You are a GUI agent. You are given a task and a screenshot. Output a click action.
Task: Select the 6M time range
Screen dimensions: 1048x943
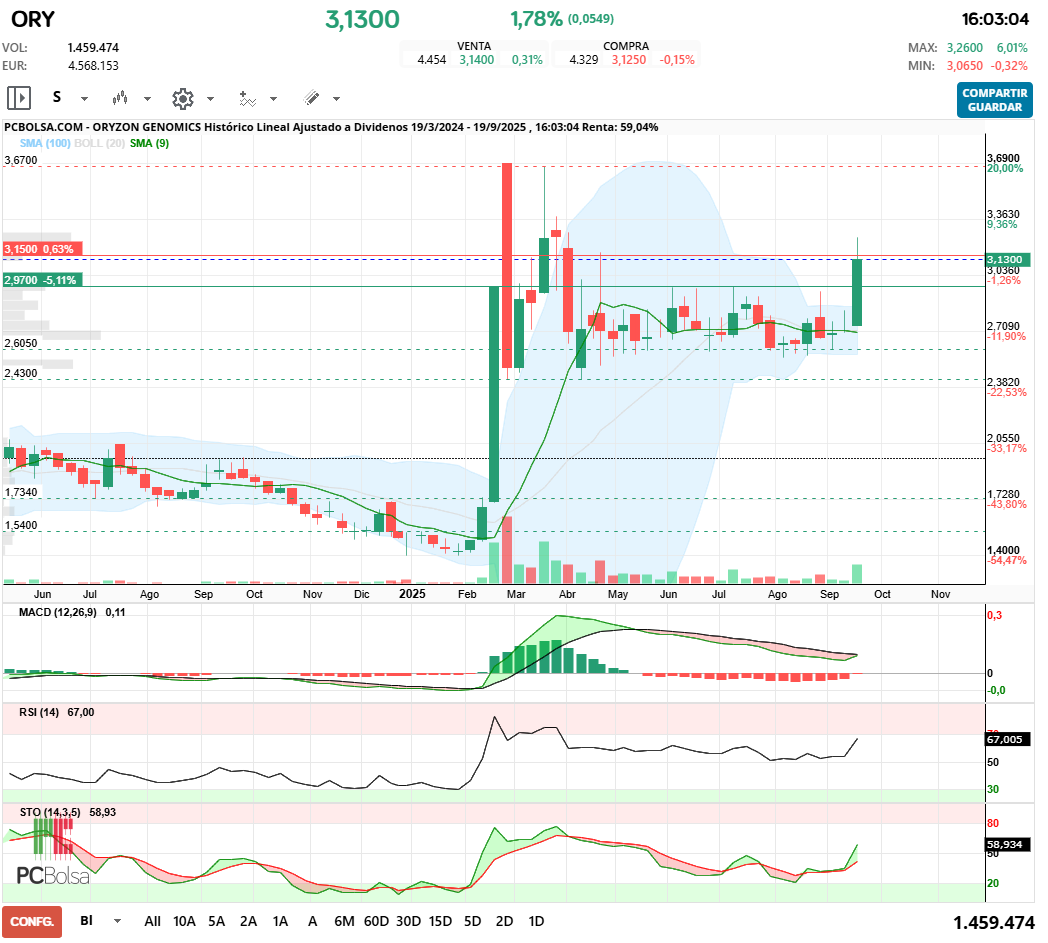(344, 922)
